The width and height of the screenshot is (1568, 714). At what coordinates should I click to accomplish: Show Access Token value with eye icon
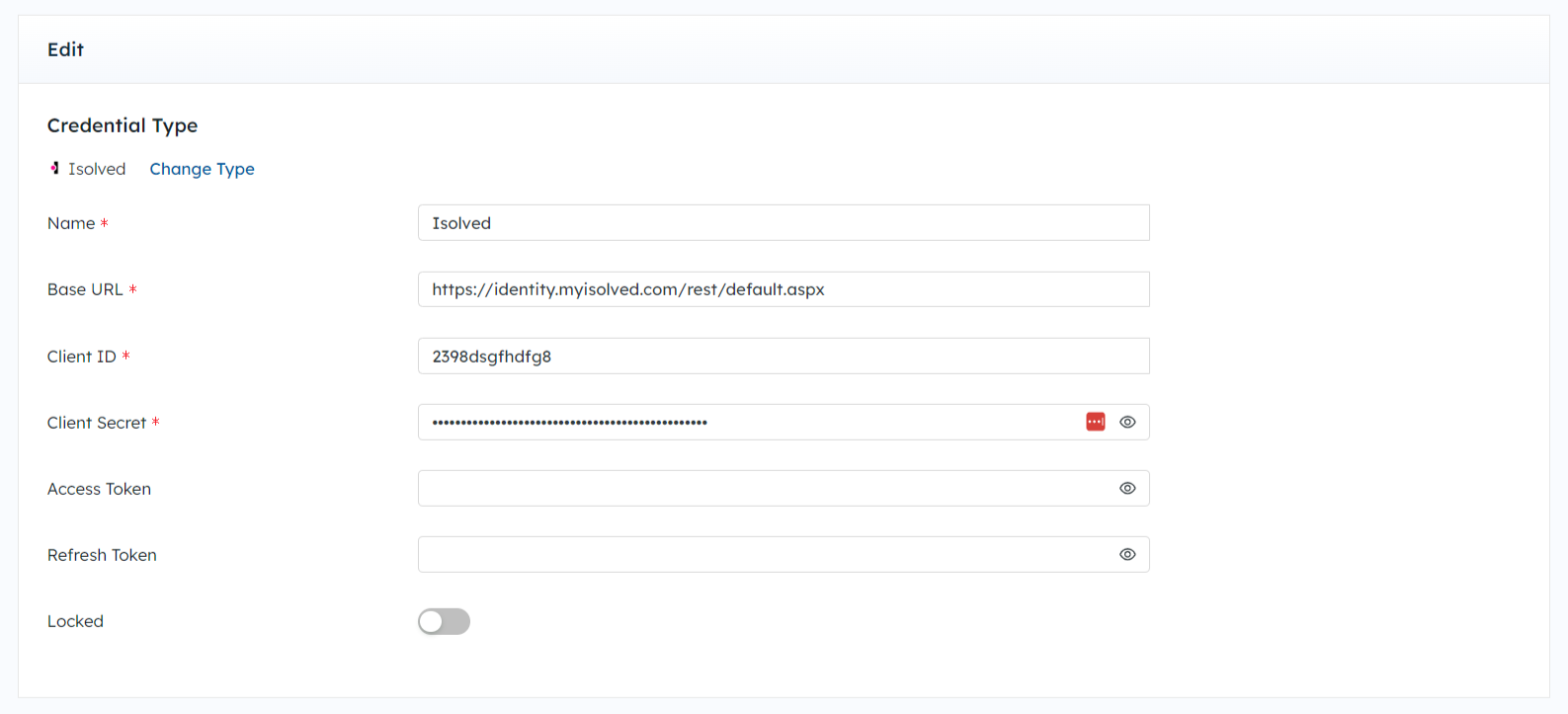[x=1127, y=488]
